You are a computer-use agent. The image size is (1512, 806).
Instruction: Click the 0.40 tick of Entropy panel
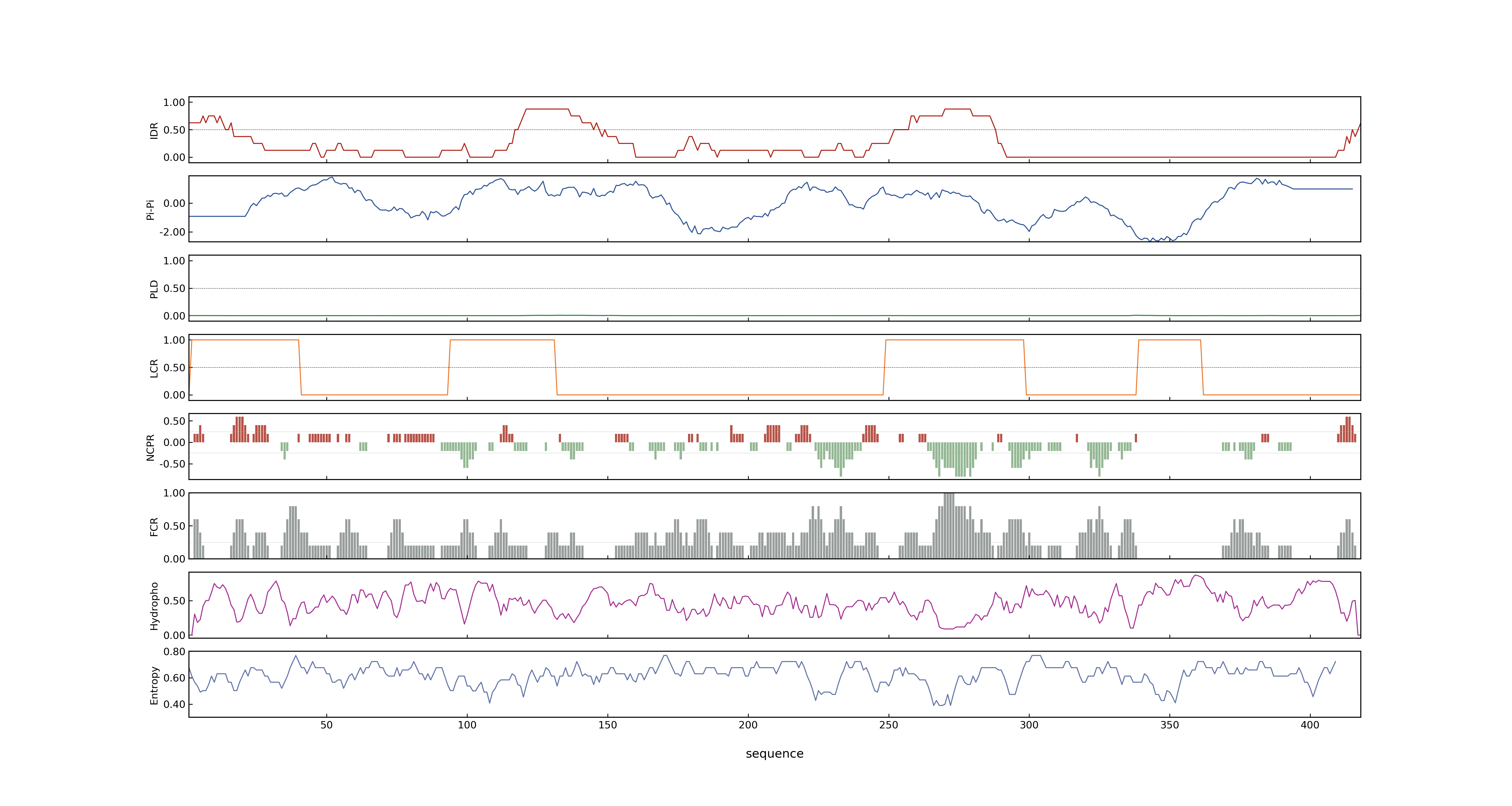pos(174,704)
